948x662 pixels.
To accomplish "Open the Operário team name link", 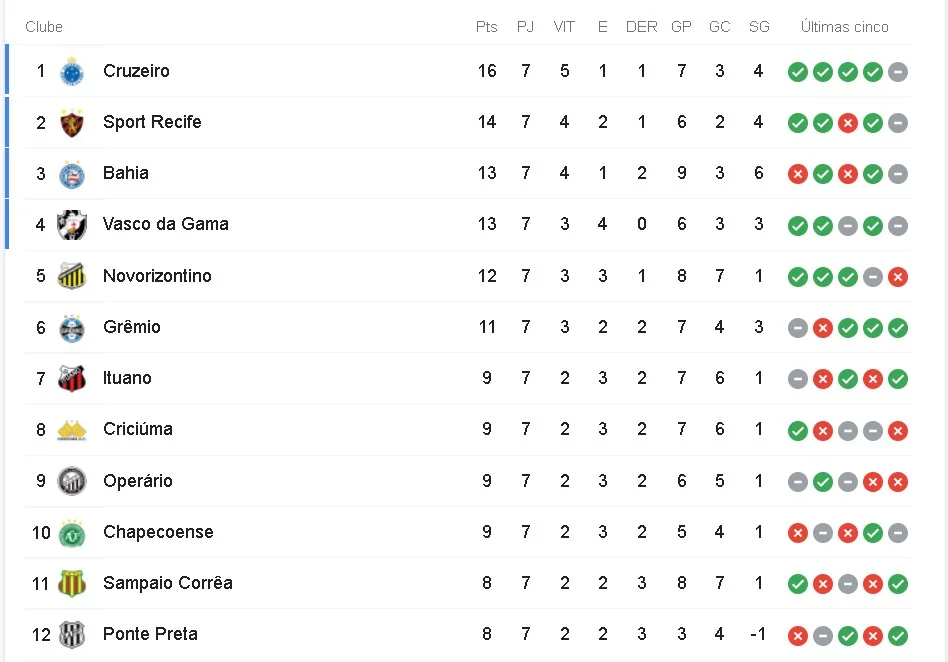I will (x=138, y=481).
